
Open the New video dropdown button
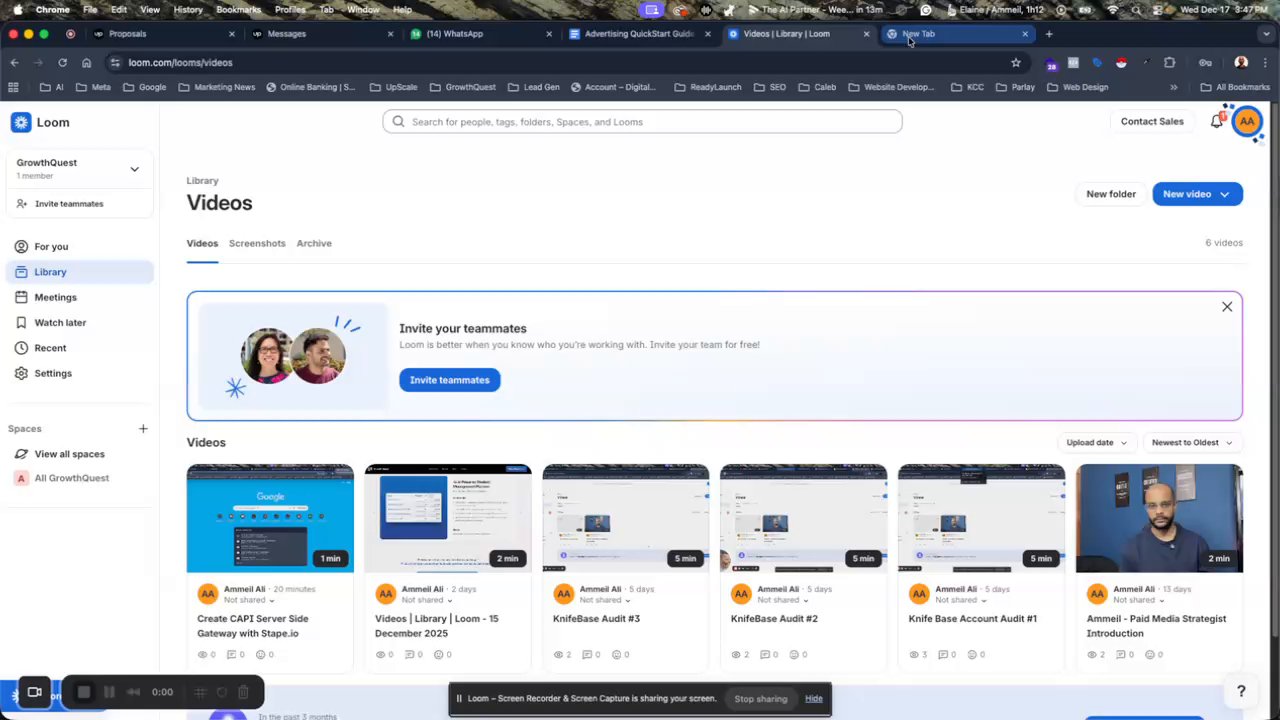click(x=1197, y=194)
